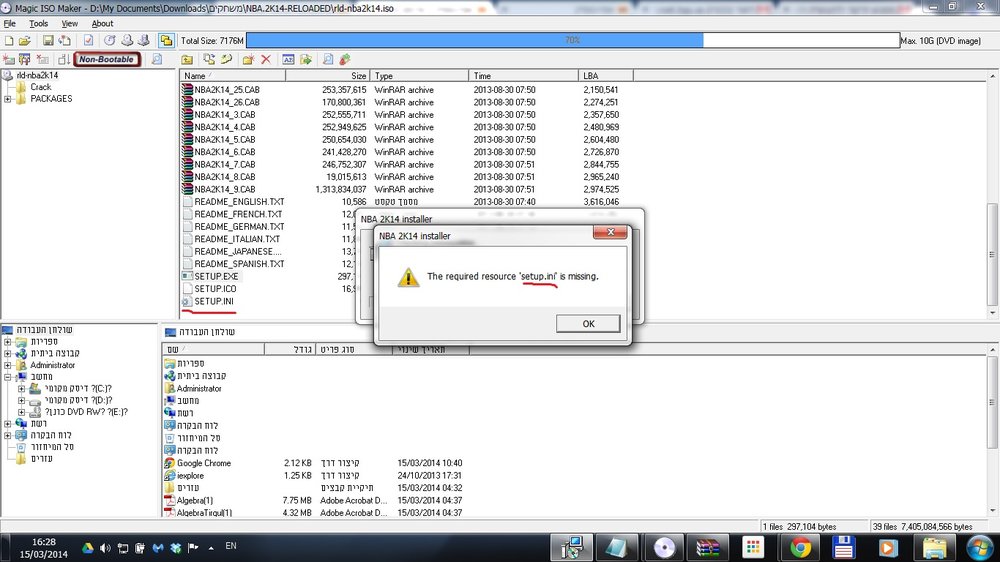Select README_SPANISH.TXT file

point(239,264)
